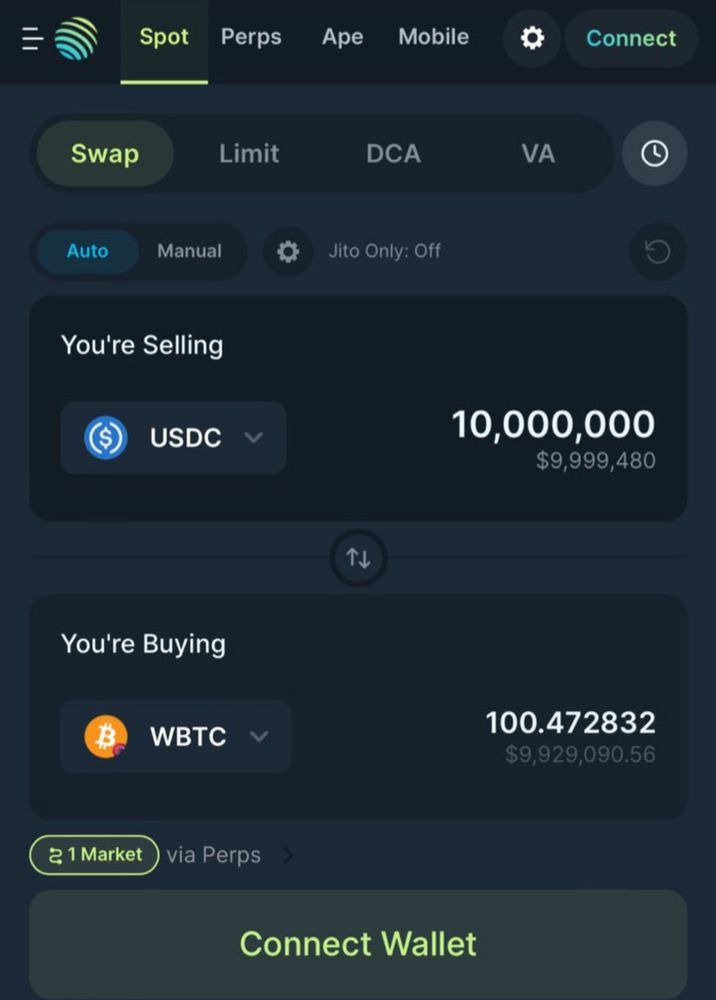
Task: Open the hamburger menu icon
Action: tap(33, 38)
